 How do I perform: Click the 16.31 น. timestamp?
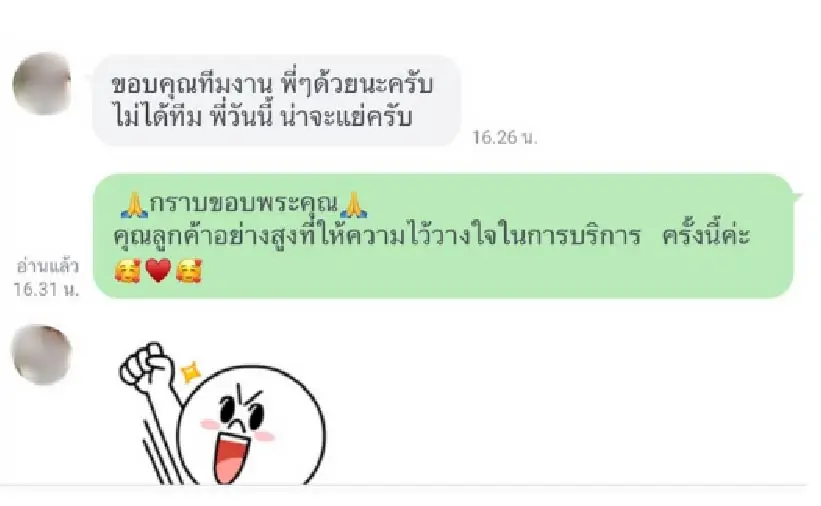tap(47, 289)
